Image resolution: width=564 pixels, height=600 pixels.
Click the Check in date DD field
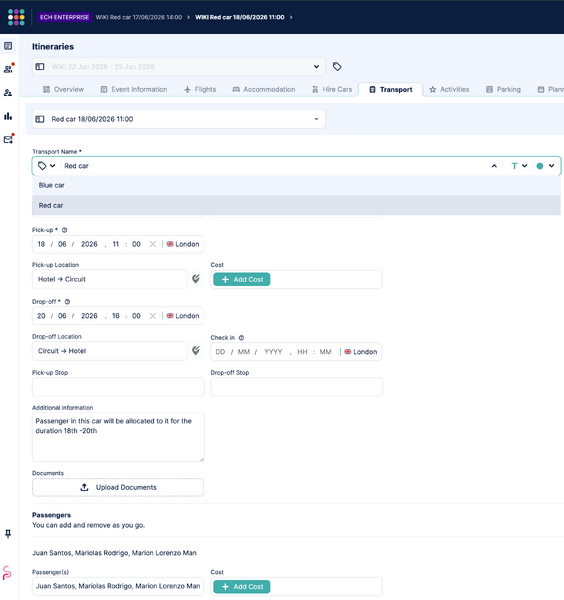pyautogui.click(x=220, y=352)
